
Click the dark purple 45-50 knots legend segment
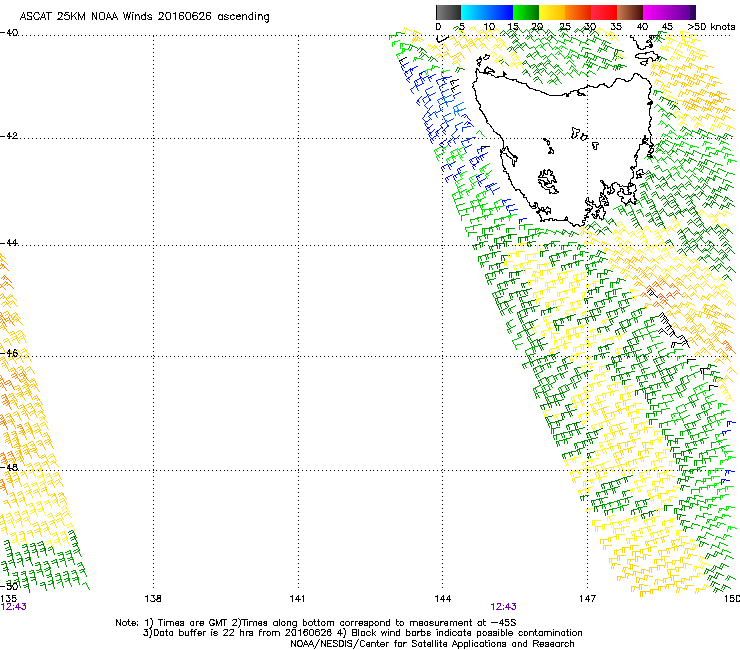coord(682,12)
